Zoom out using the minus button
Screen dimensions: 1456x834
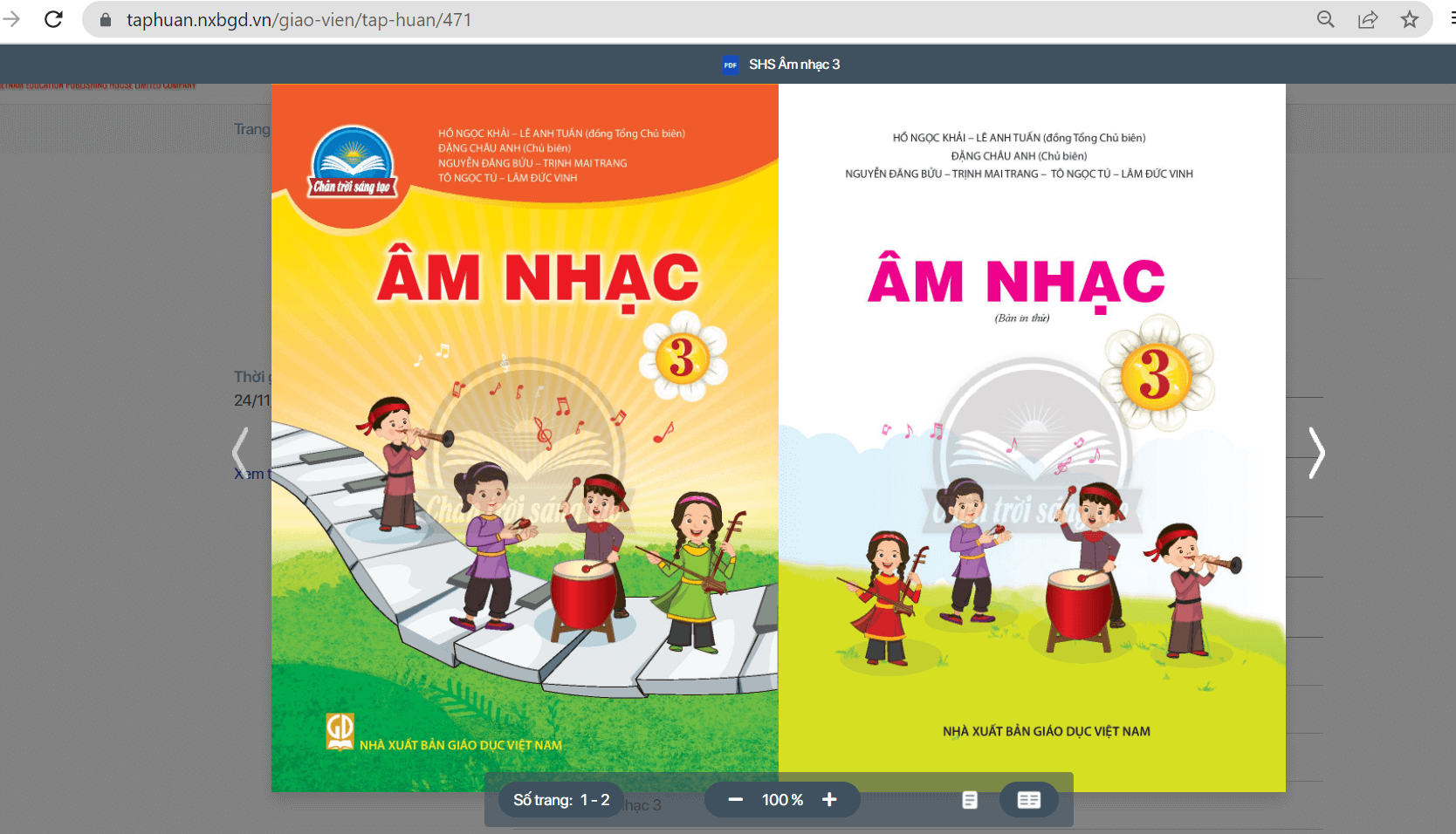[735, 800]
